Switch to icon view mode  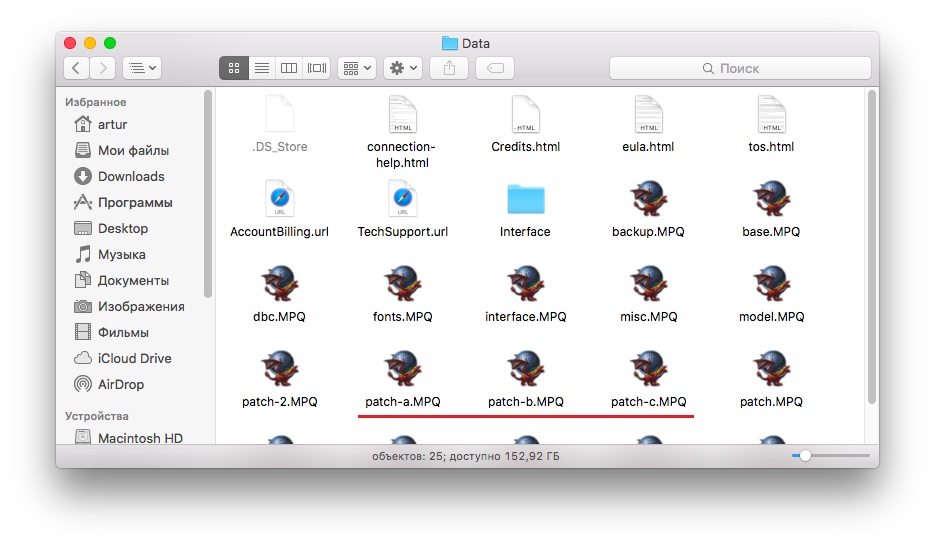pos(234,68)
